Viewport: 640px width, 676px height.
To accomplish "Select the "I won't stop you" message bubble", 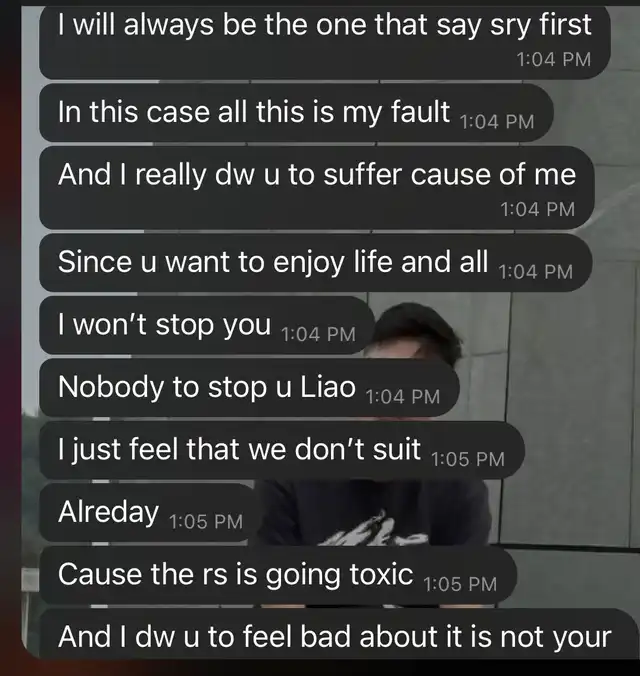I will (207, 325).
